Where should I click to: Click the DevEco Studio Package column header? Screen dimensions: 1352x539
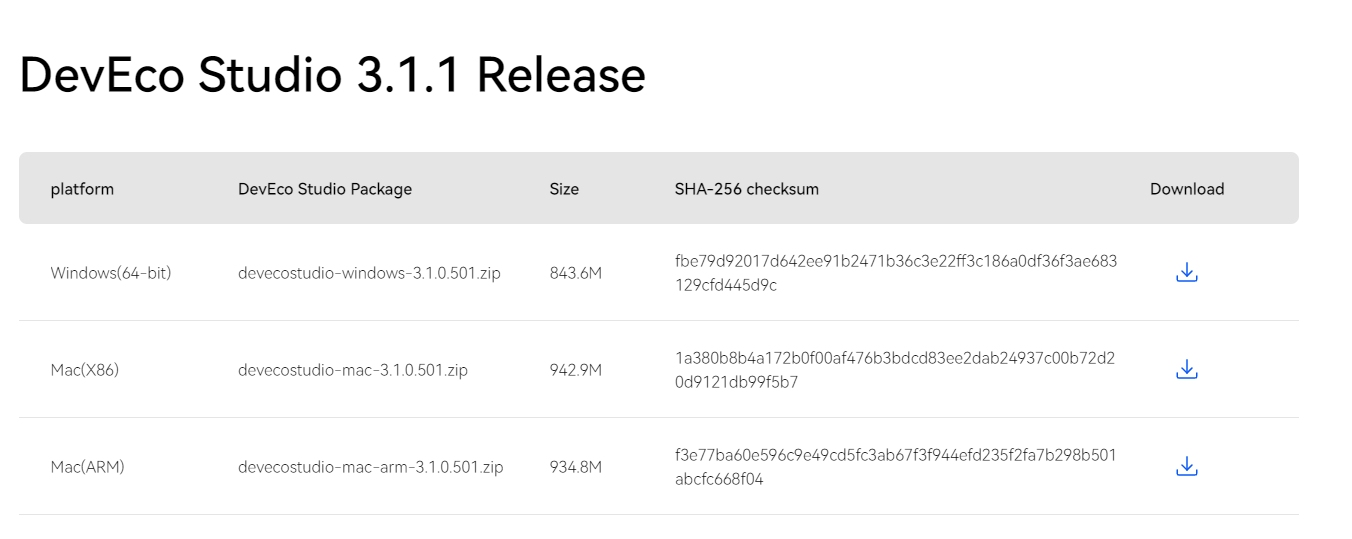point(324,189)
